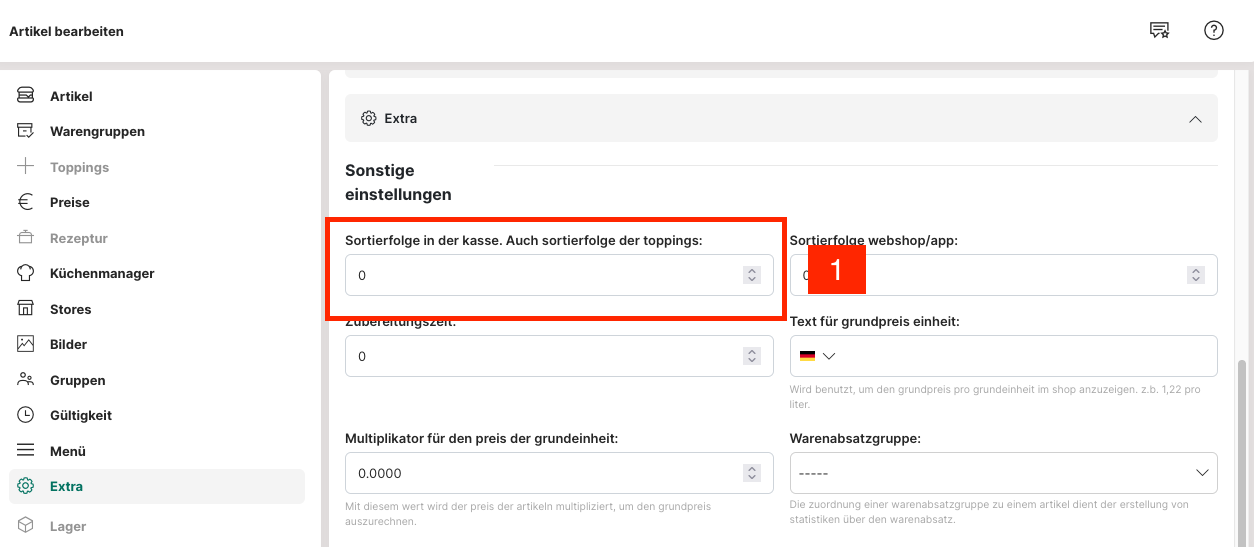Open Bilder using the image icon
Image resolution: width=1254 pixels, height=547 pixels.
(x=26, y=344)
